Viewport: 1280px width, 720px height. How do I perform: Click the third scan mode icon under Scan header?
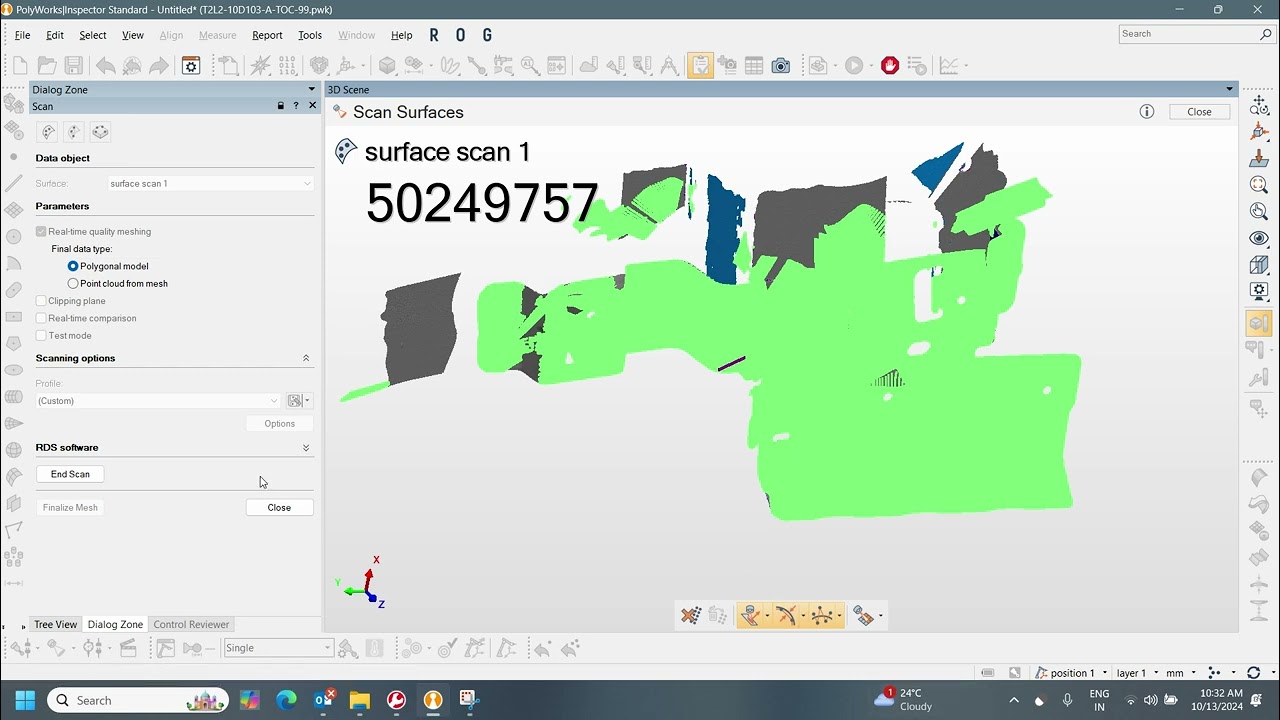[100, 132]
